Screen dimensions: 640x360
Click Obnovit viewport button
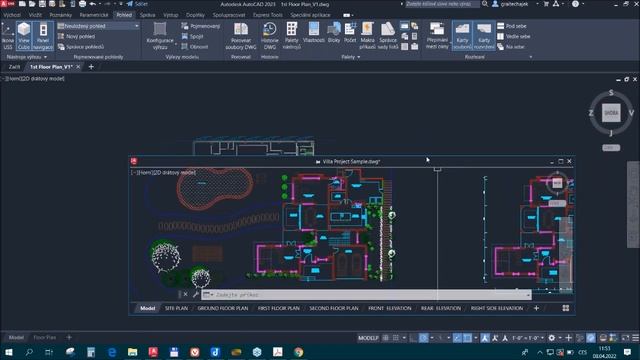pos(195,47)
